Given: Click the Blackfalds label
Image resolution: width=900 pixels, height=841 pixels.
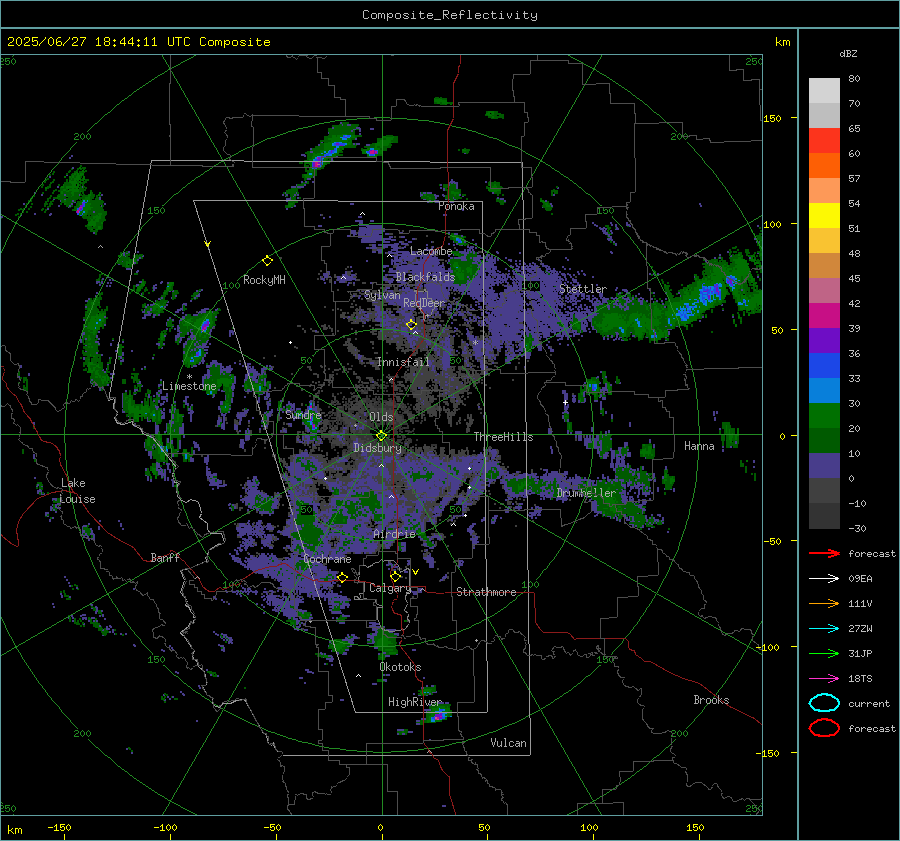Looking at the screenshot, I should click(425, 277).
